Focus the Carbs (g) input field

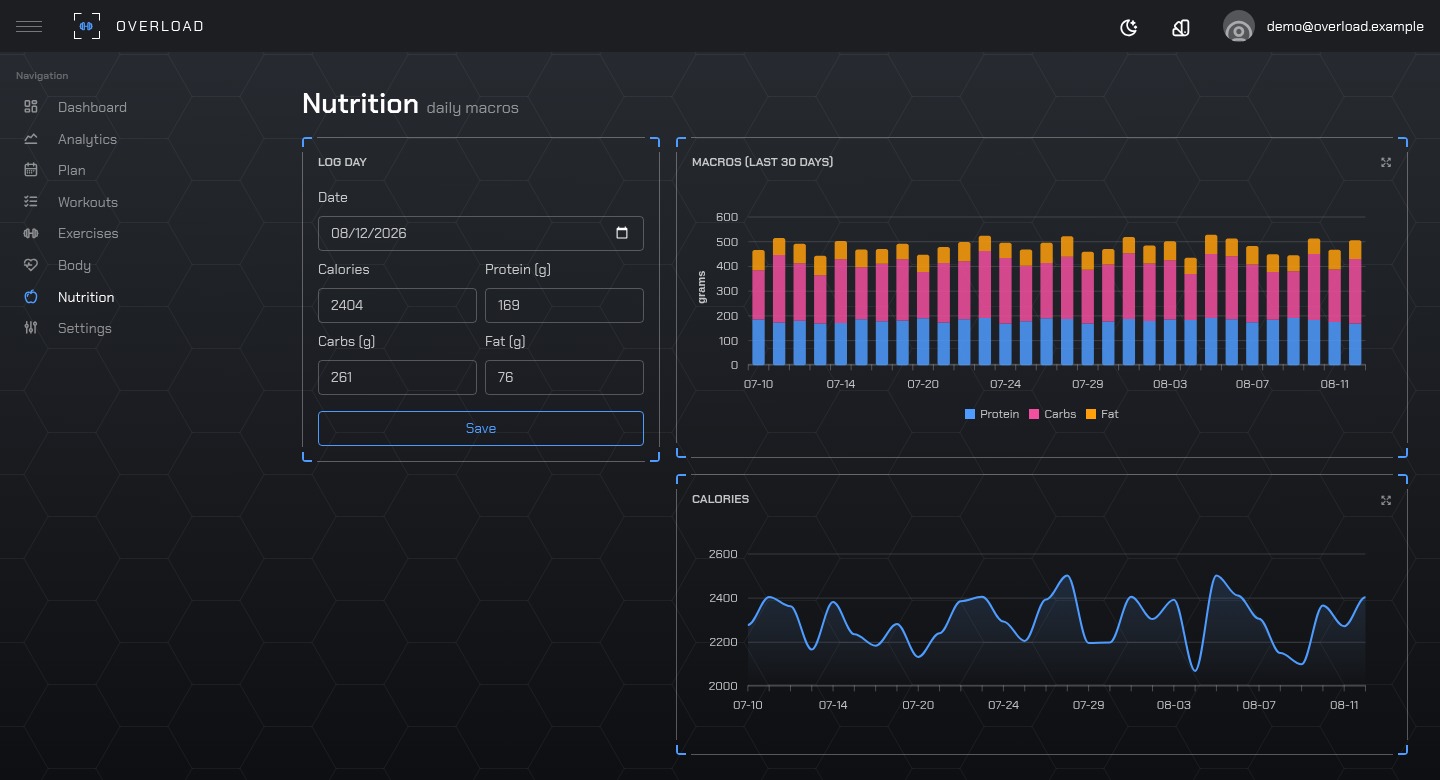[397, 377]
